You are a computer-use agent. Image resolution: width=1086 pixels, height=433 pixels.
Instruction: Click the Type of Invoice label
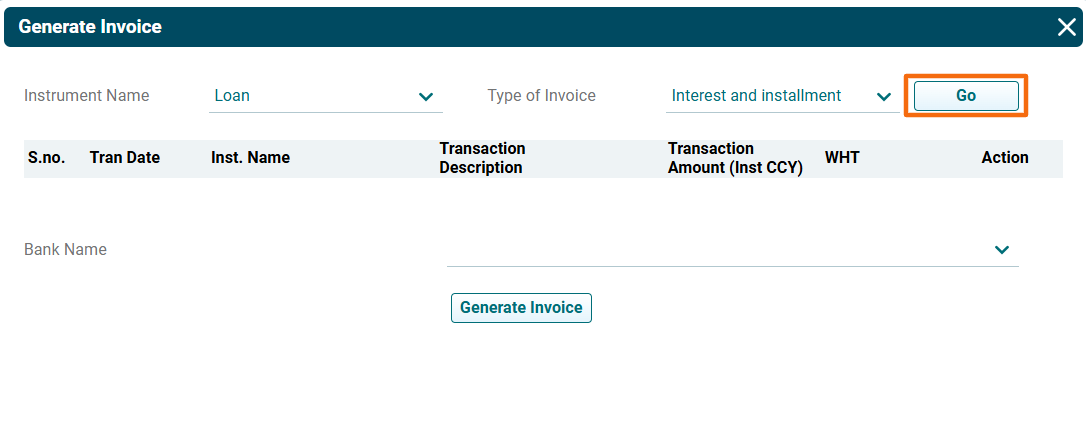coord(541,96)
